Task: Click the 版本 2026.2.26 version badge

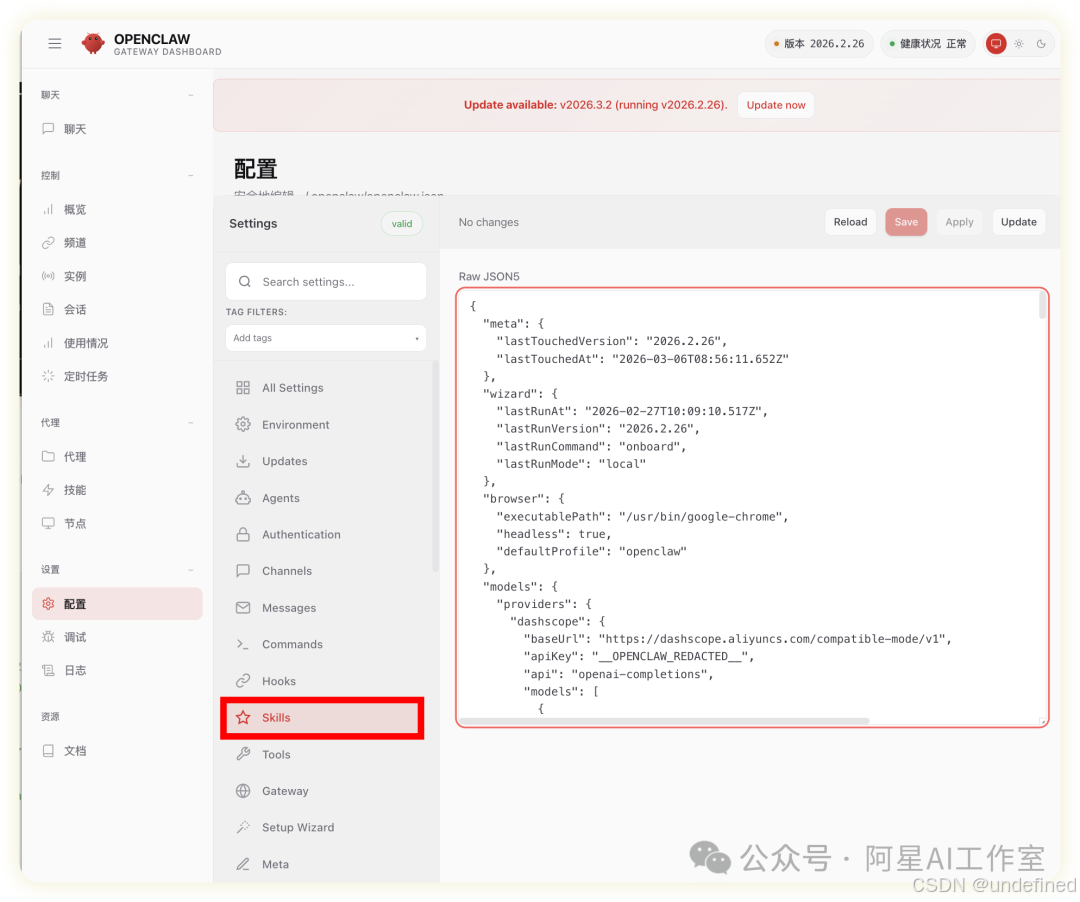Action: coord(819,43)
